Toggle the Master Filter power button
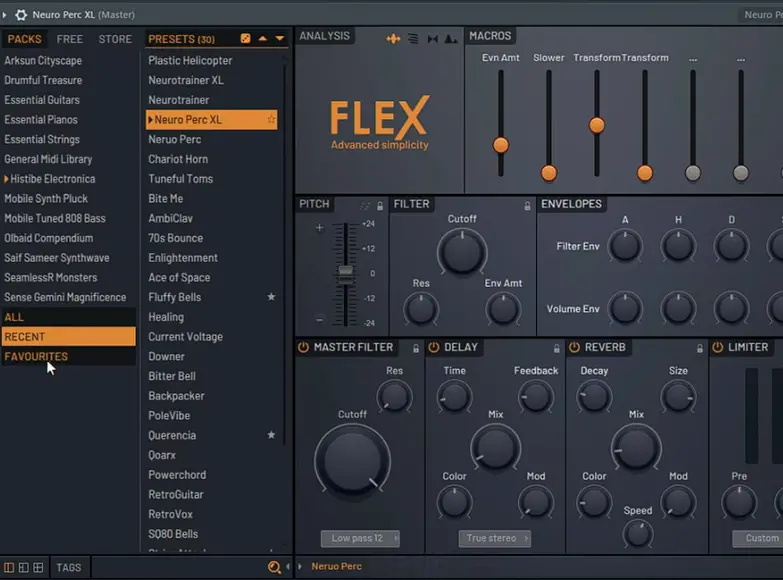 pos(303,348)
